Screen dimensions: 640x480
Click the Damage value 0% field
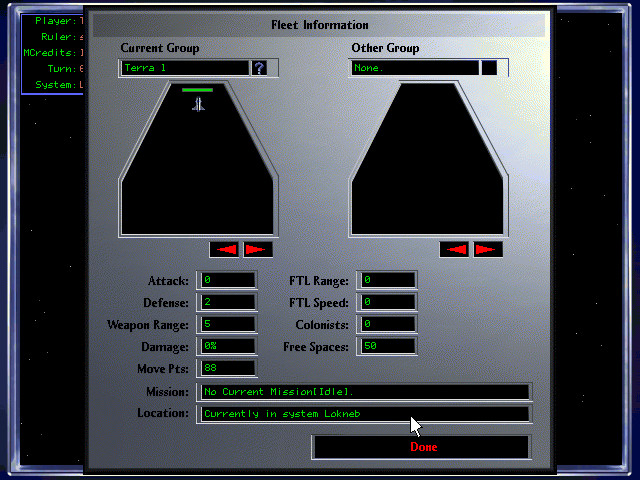point(227,346)
